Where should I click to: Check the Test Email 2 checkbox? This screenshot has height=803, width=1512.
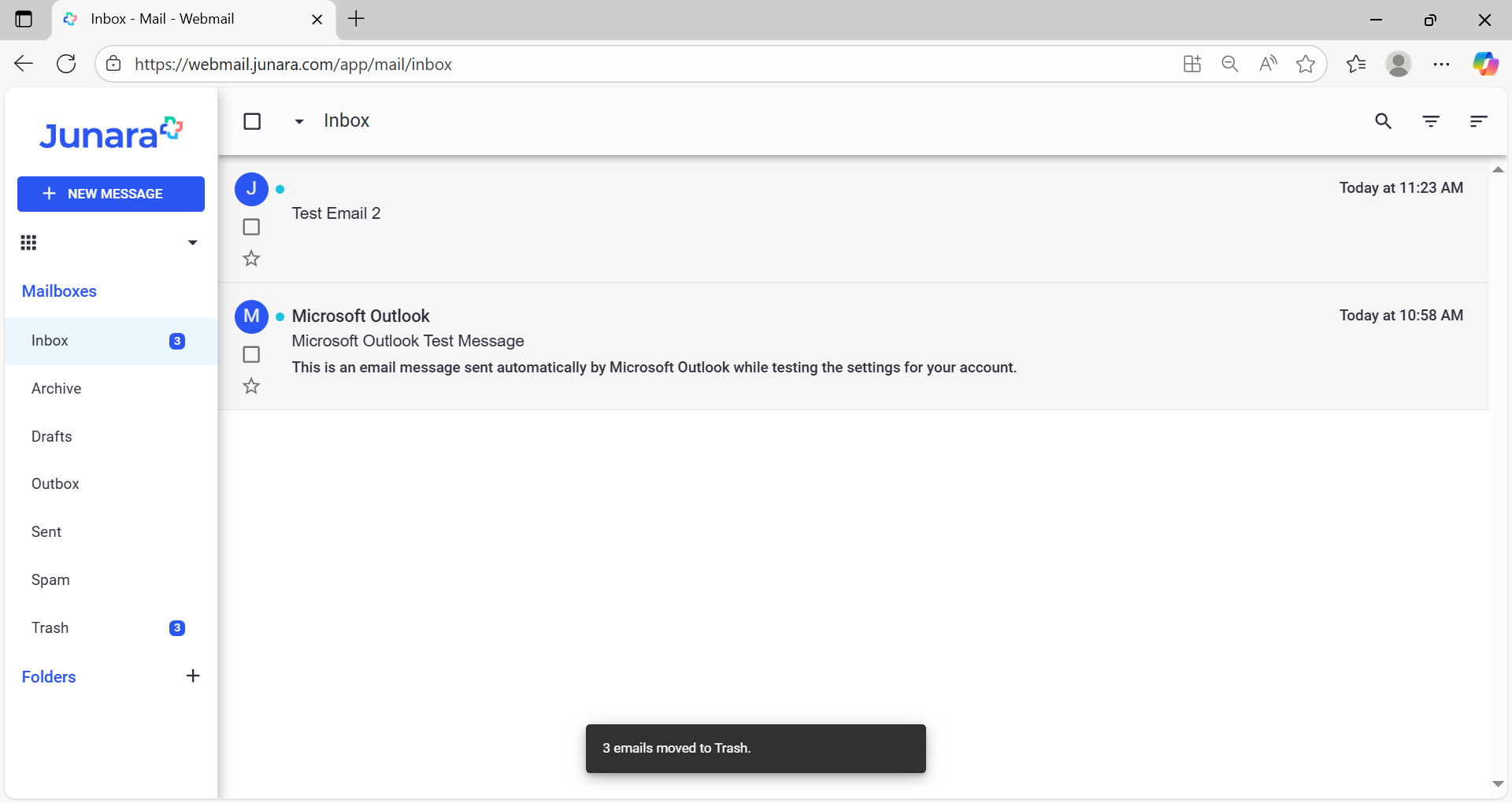[251, 227]
